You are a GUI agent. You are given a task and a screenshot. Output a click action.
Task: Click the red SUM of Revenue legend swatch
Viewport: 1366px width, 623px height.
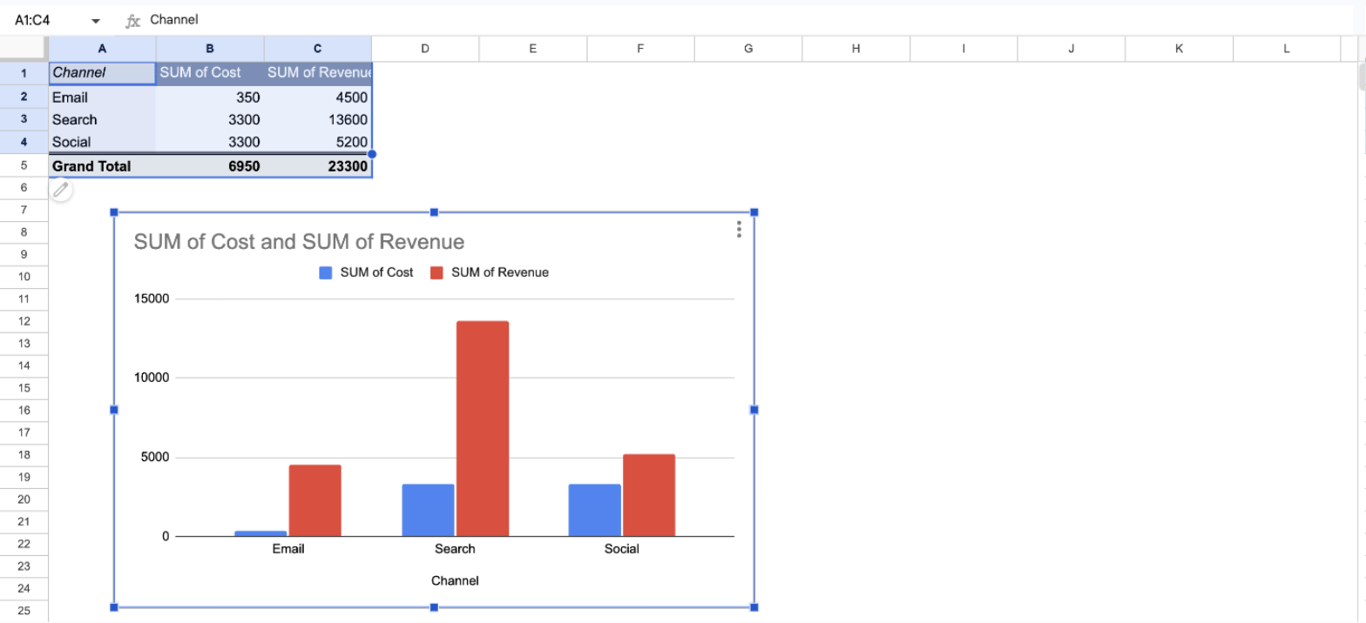tap(436, 272)
